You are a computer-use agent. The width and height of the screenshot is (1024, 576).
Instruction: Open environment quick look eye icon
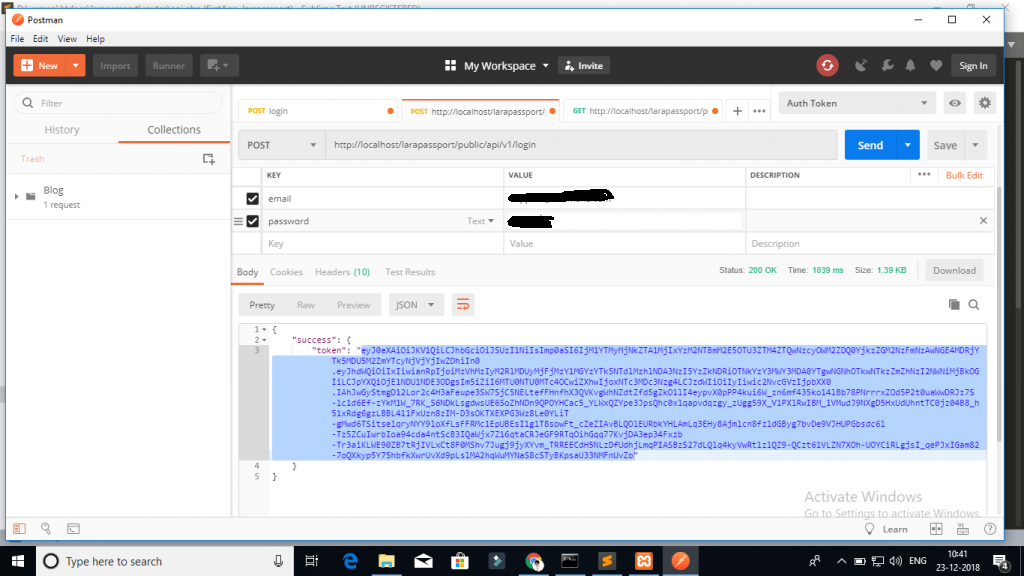[955, 103]
